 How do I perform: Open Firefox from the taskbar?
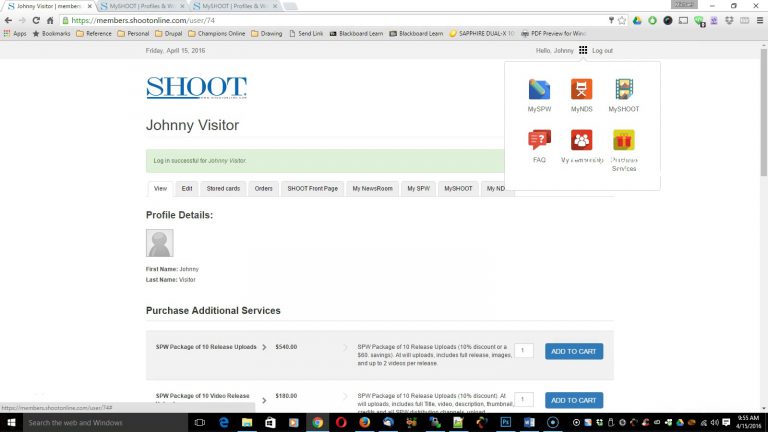pos(365,422)
